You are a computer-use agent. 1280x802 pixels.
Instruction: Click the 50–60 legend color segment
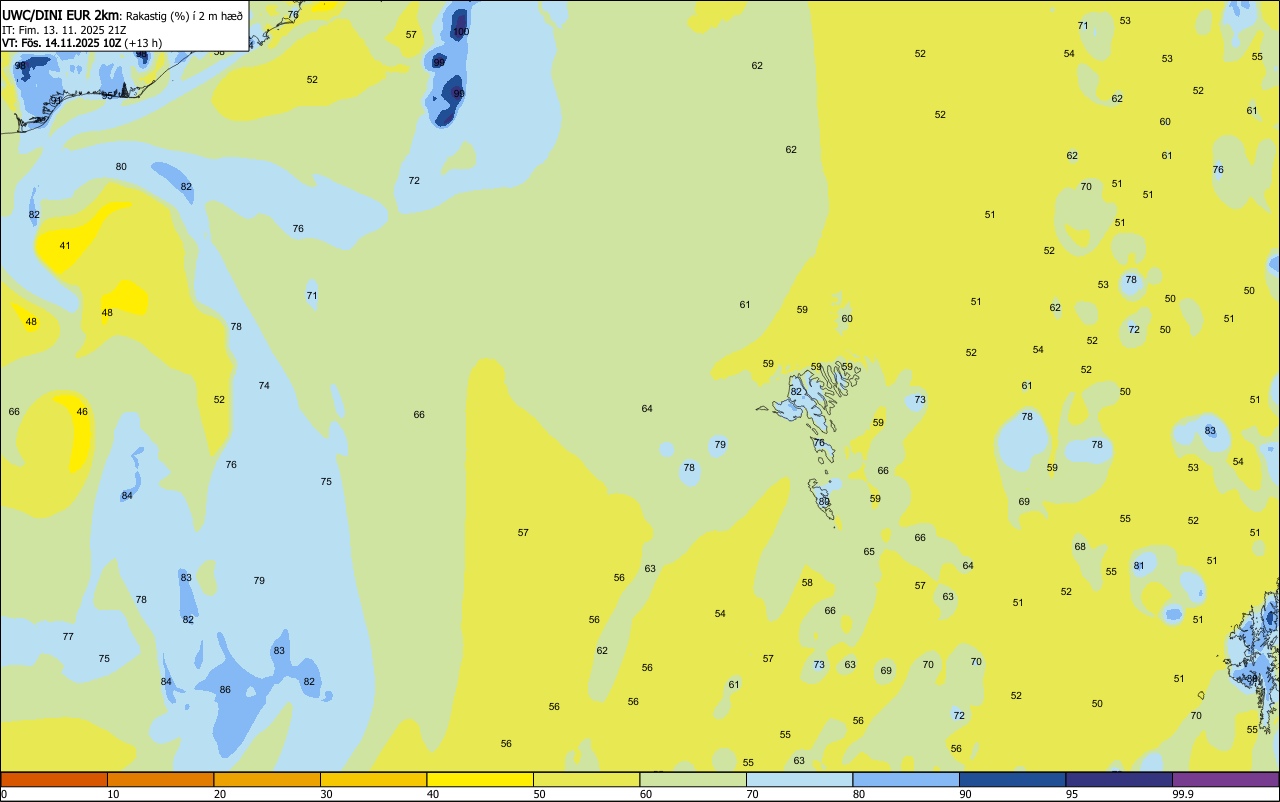pyautogui.click(x=586, y=779)
